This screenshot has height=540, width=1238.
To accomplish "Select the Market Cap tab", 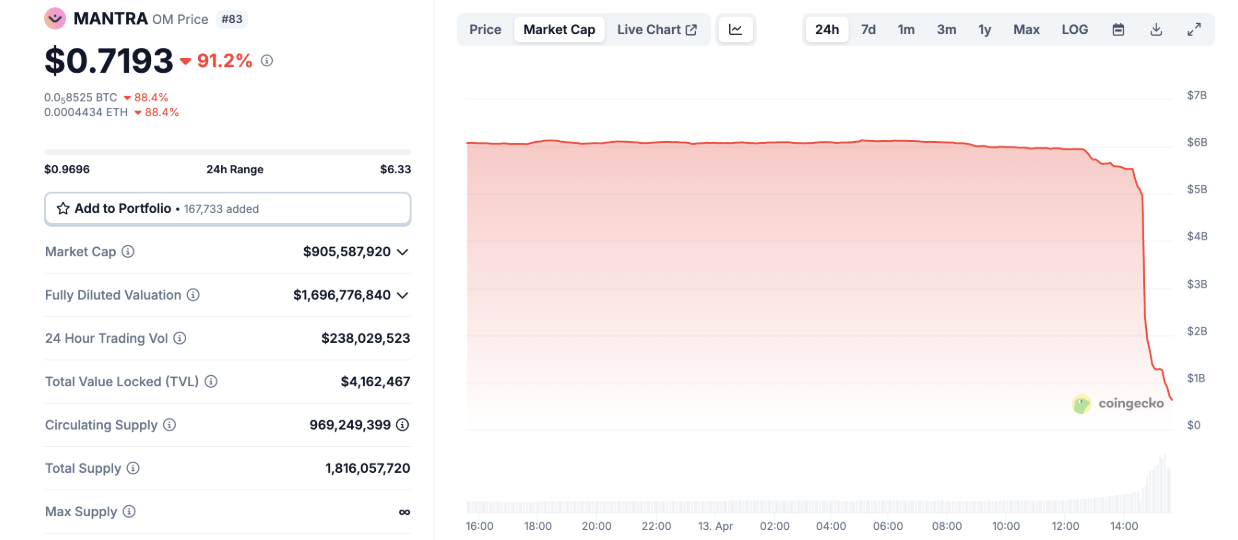I will 559,29.
